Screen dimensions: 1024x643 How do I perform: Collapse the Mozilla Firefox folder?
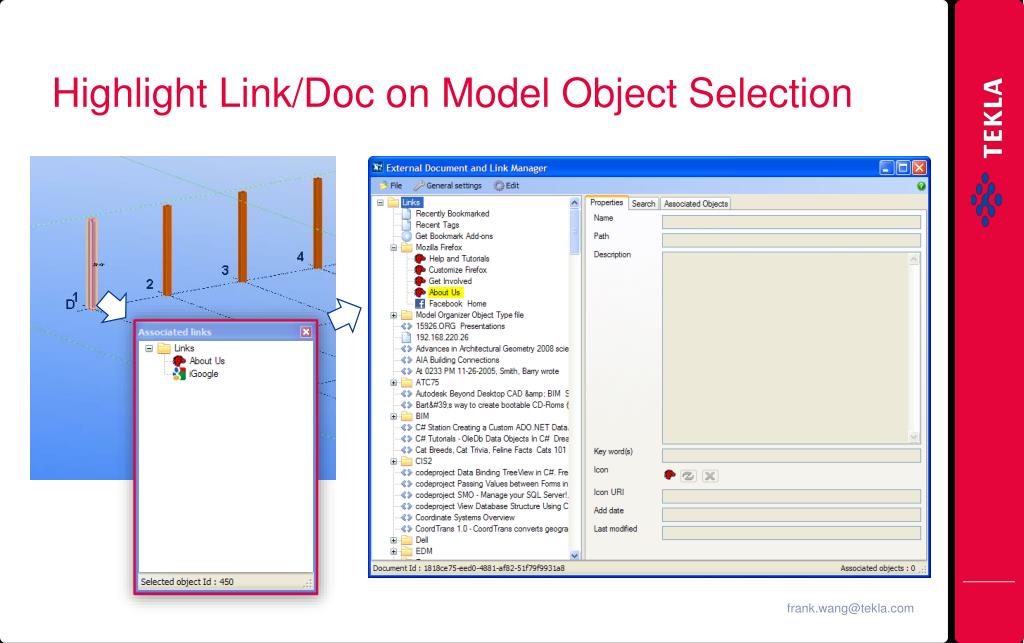[x=394, y=247]
